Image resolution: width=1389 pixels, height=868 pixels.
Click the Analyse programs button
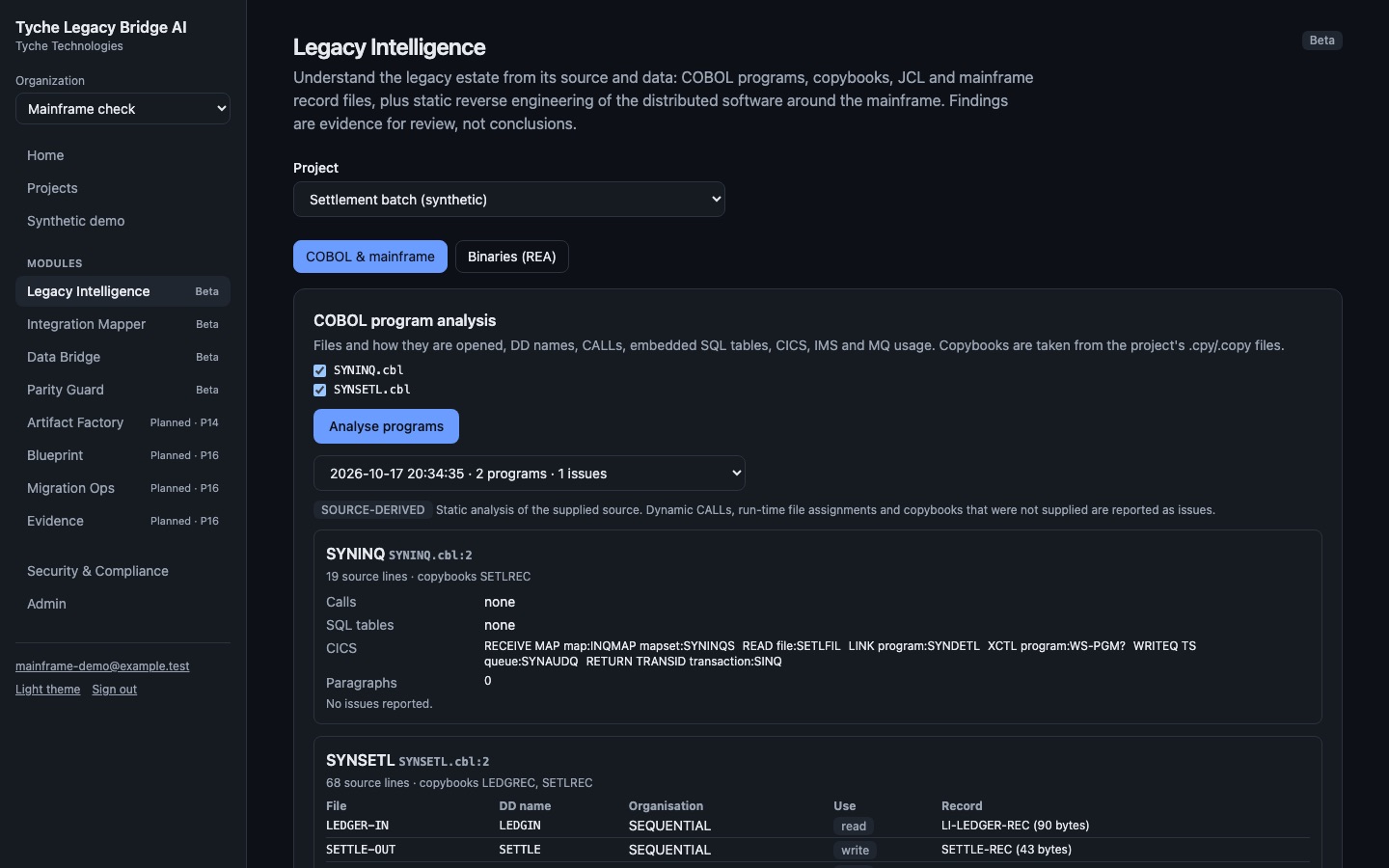386,426
